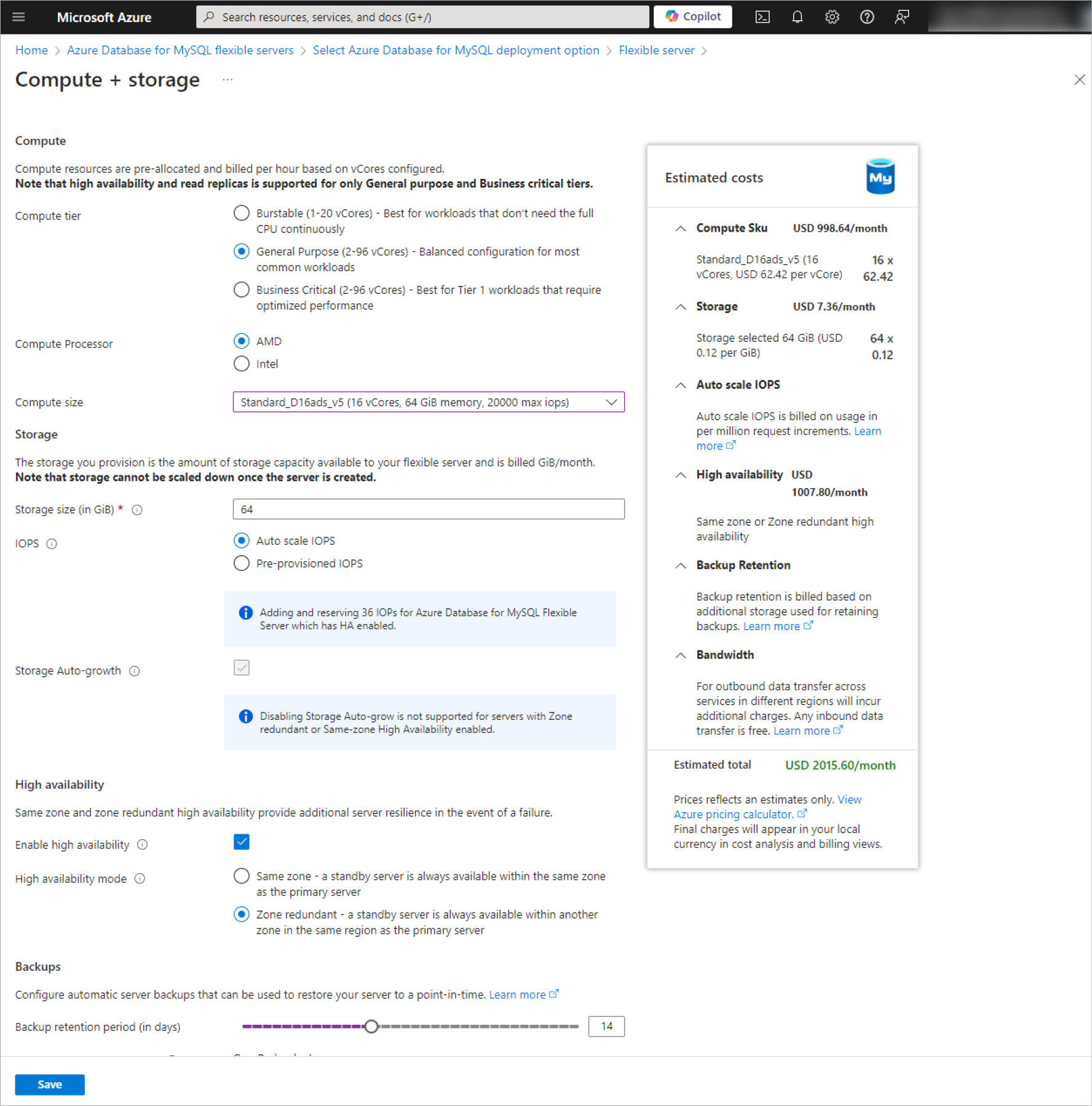Open Copilot assistant
1092x1106 pixels.
tap(693, 17)
